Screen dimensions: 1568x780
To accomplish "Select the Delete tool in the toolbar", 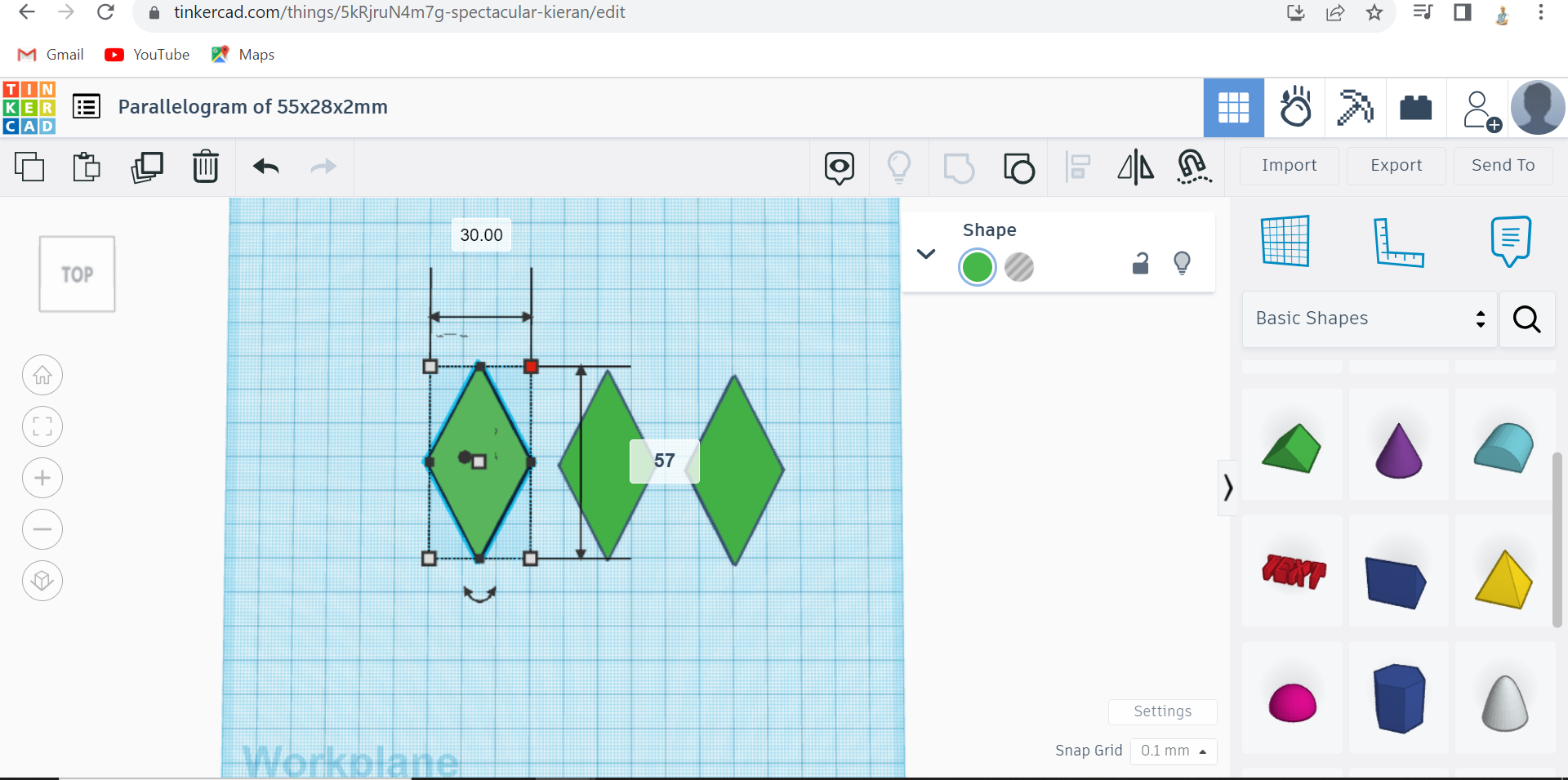I will pyautogui.click(x=205, y=167).
